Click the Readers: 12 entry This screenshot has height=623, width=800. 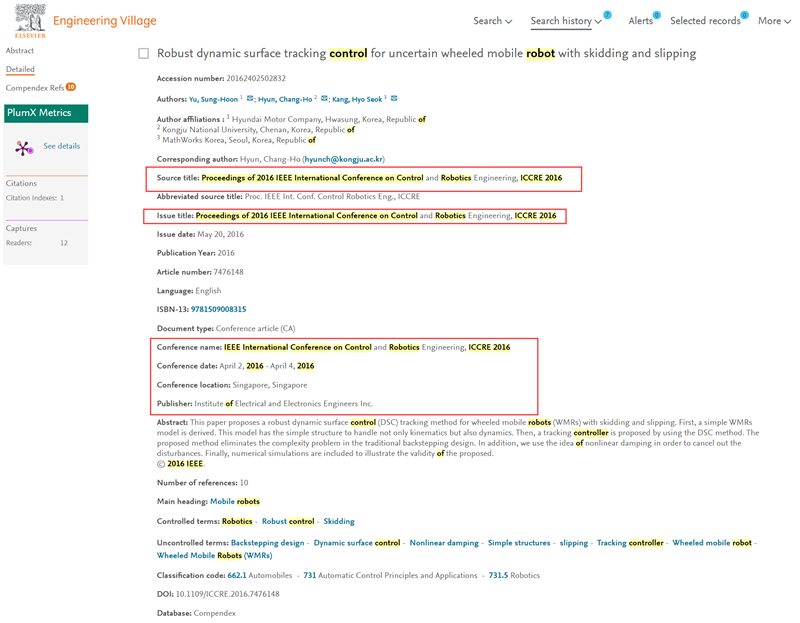[x=37, y=243]
